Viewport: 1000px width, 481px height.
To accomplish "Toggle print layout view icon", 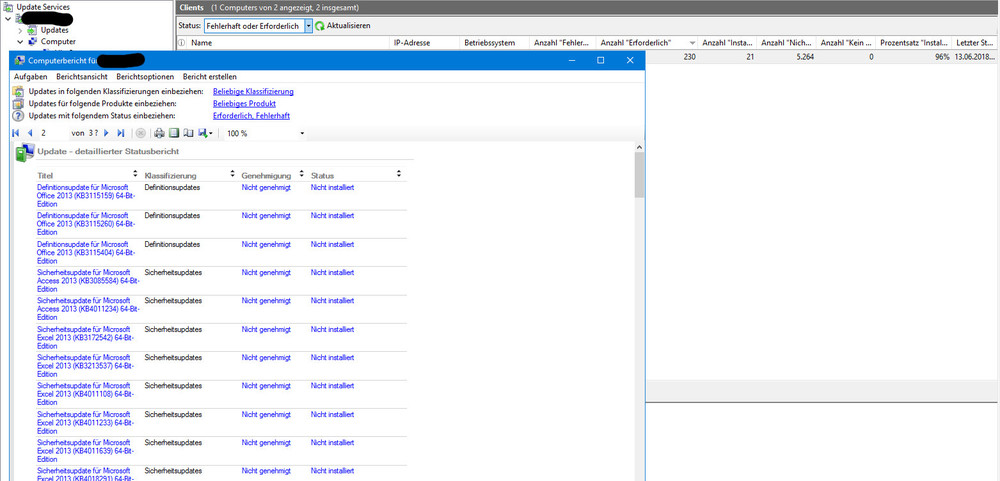I will pyautogui.click(x=173, y=133).
